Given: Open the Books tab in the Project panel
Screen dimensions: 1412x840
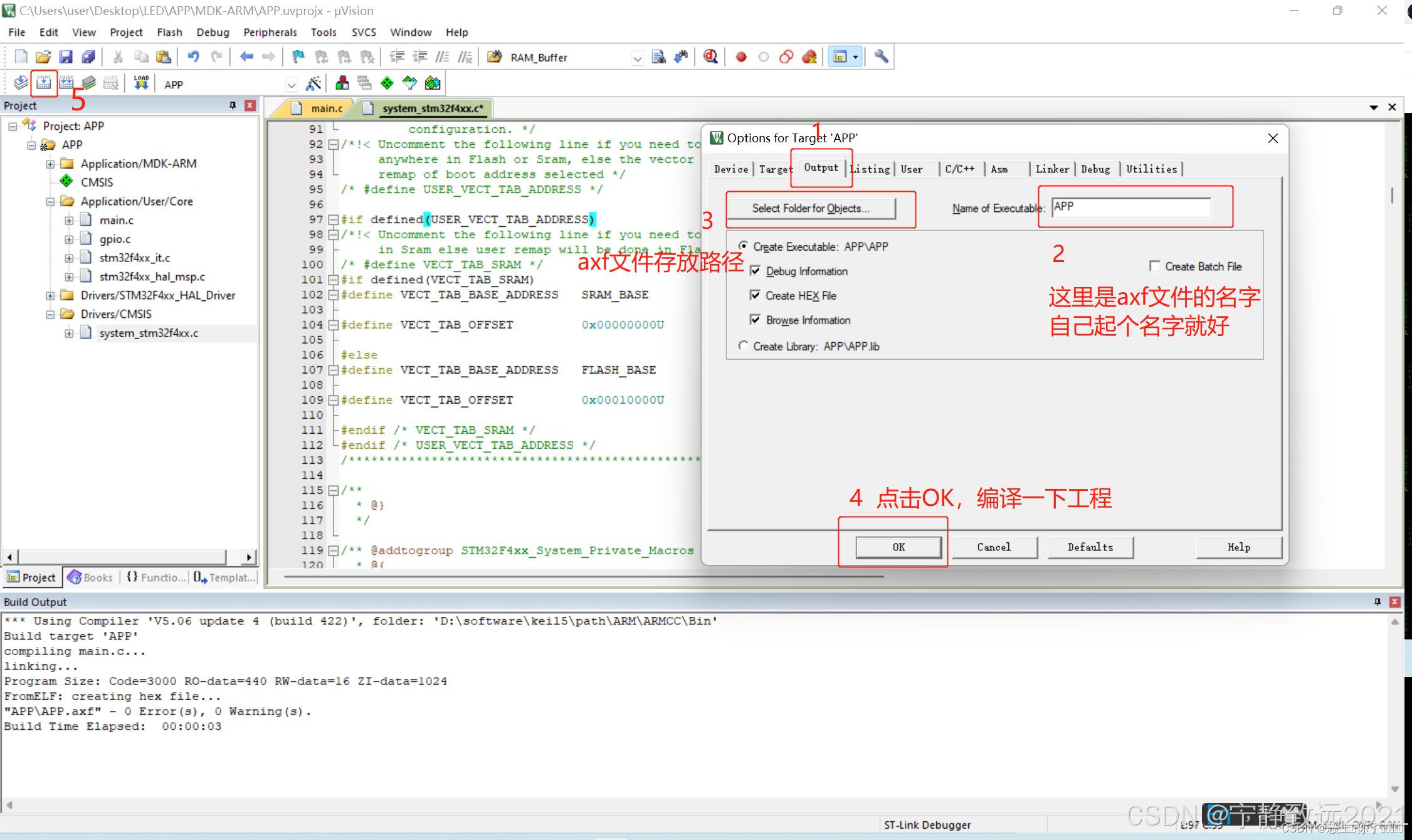Looking at the screenshot, I should coord(91,577).
